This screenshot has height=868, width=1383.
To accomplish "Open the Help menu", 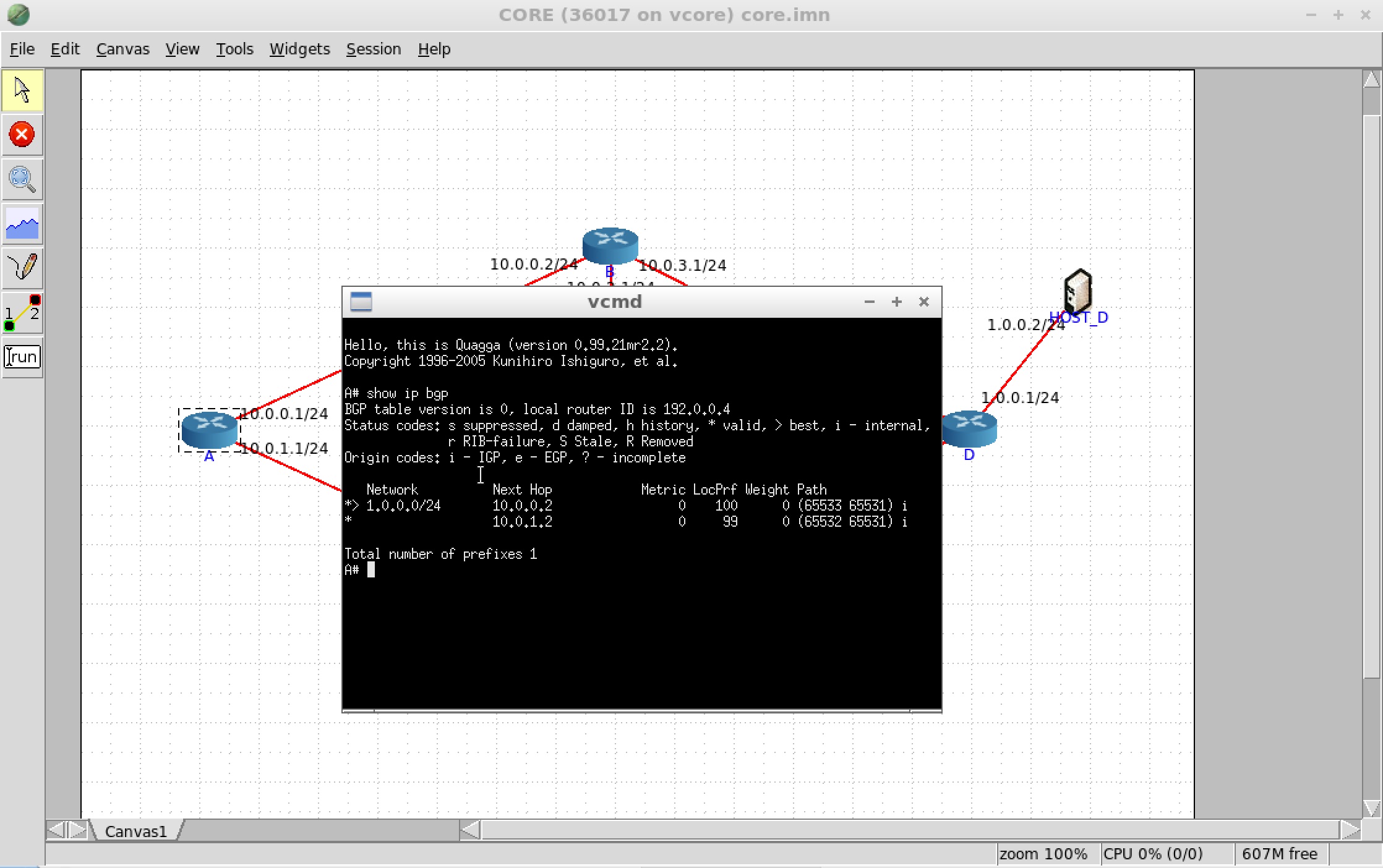I will tap(434, 49).
